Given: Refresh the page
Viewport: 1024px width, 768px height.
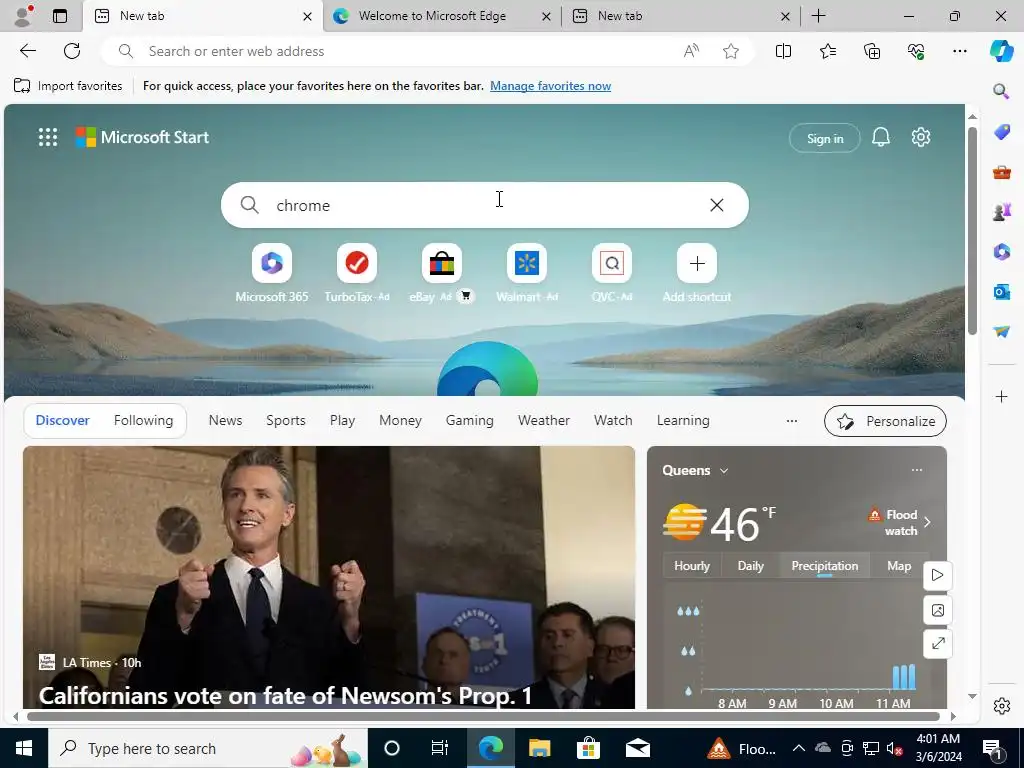Looking at the screenshot, I should click(72, 51).
